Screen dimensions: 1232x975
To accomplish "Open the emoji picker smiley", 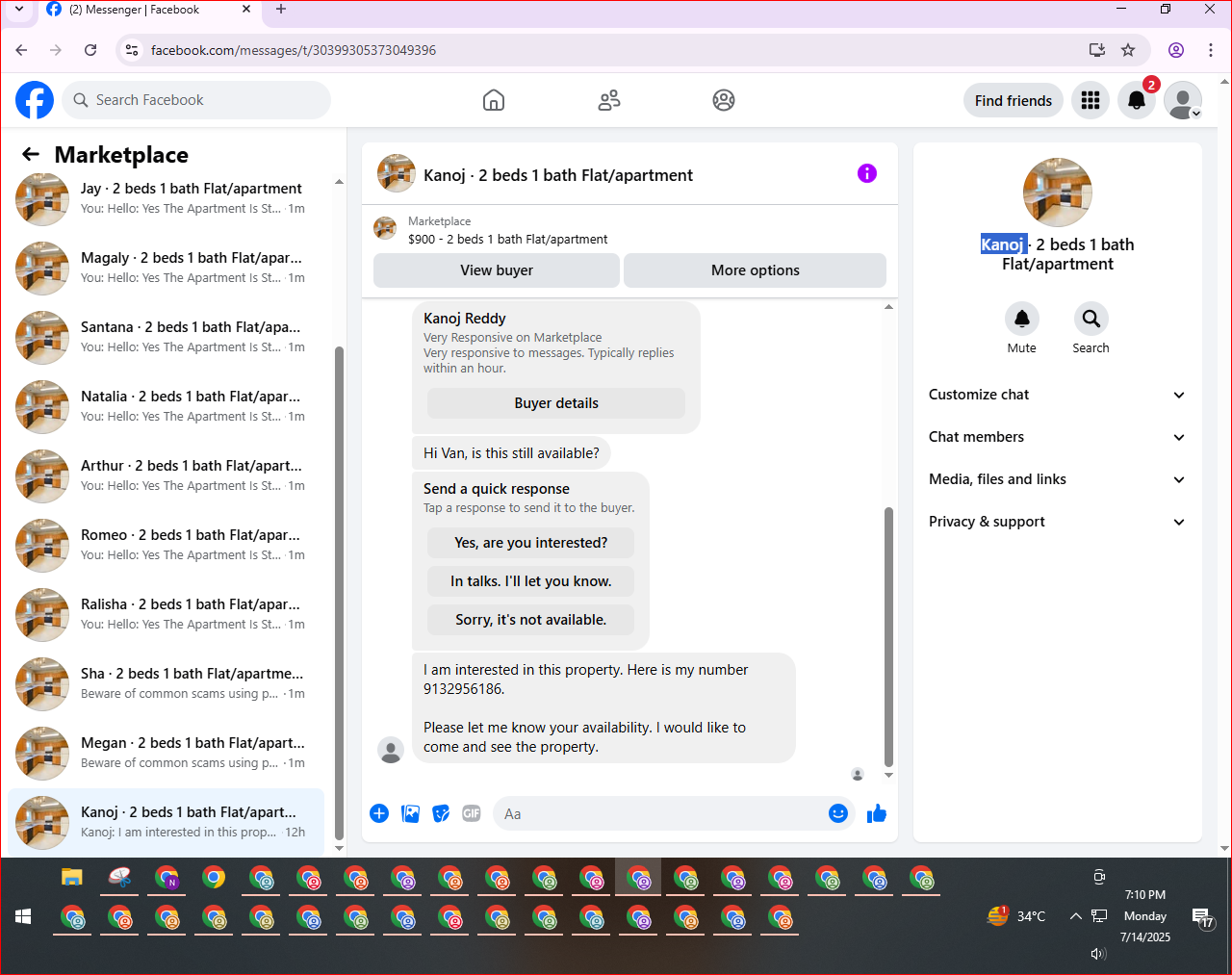I will pos(838,813).
